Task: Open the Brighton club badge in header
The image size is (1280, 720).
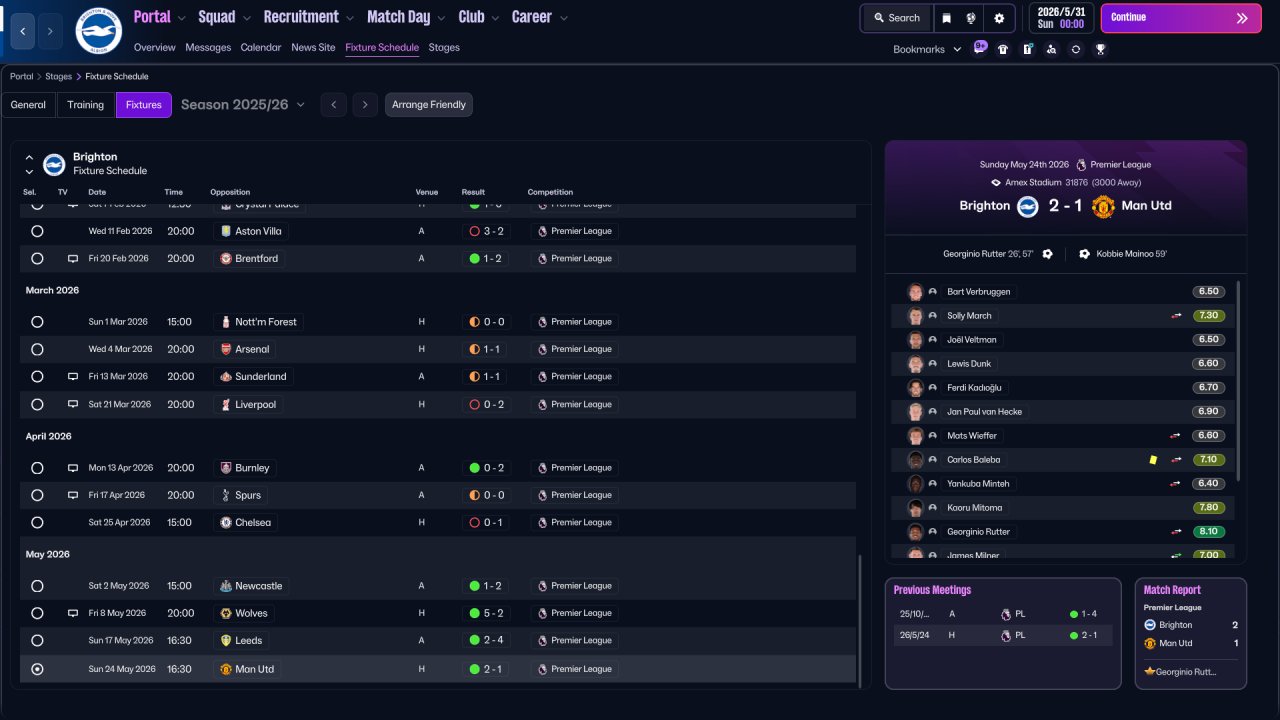Action: tap(98, 31)
